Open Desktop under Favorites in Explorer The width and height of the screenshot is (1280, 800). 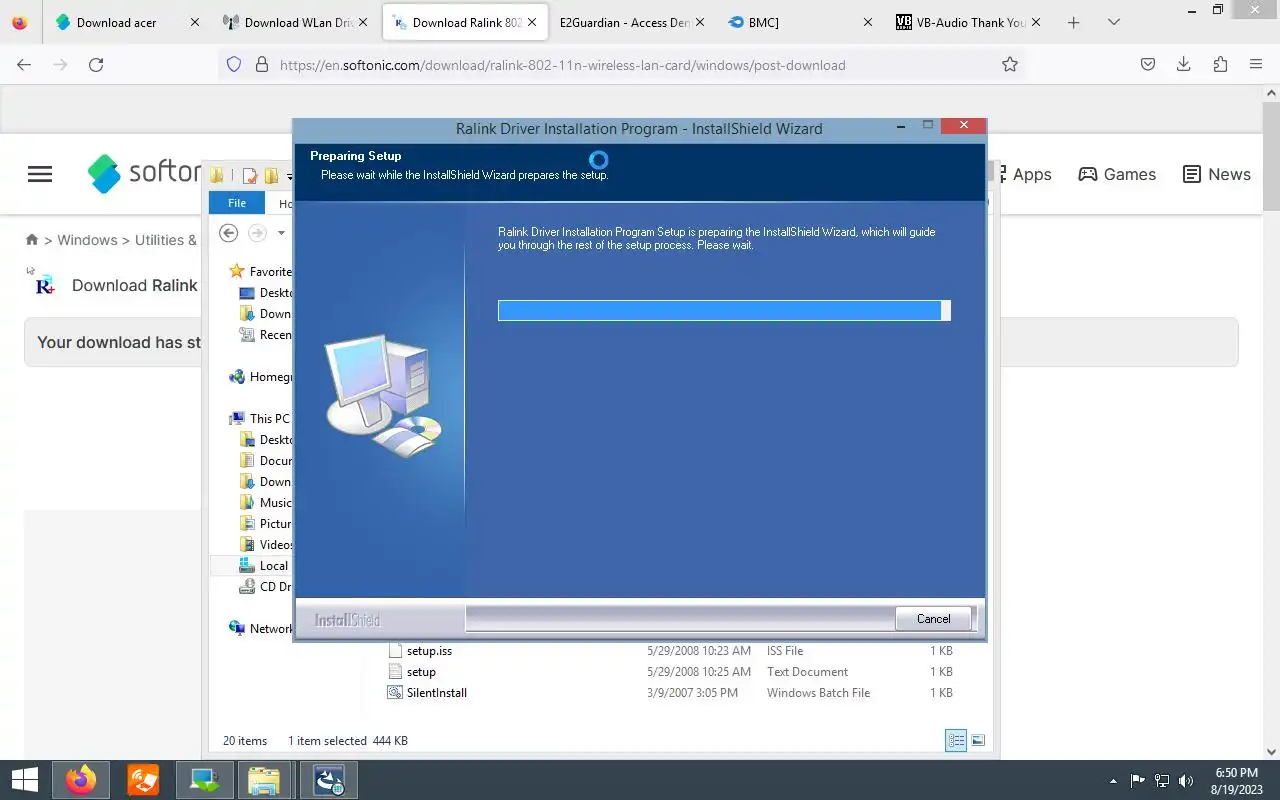[266, 293]
